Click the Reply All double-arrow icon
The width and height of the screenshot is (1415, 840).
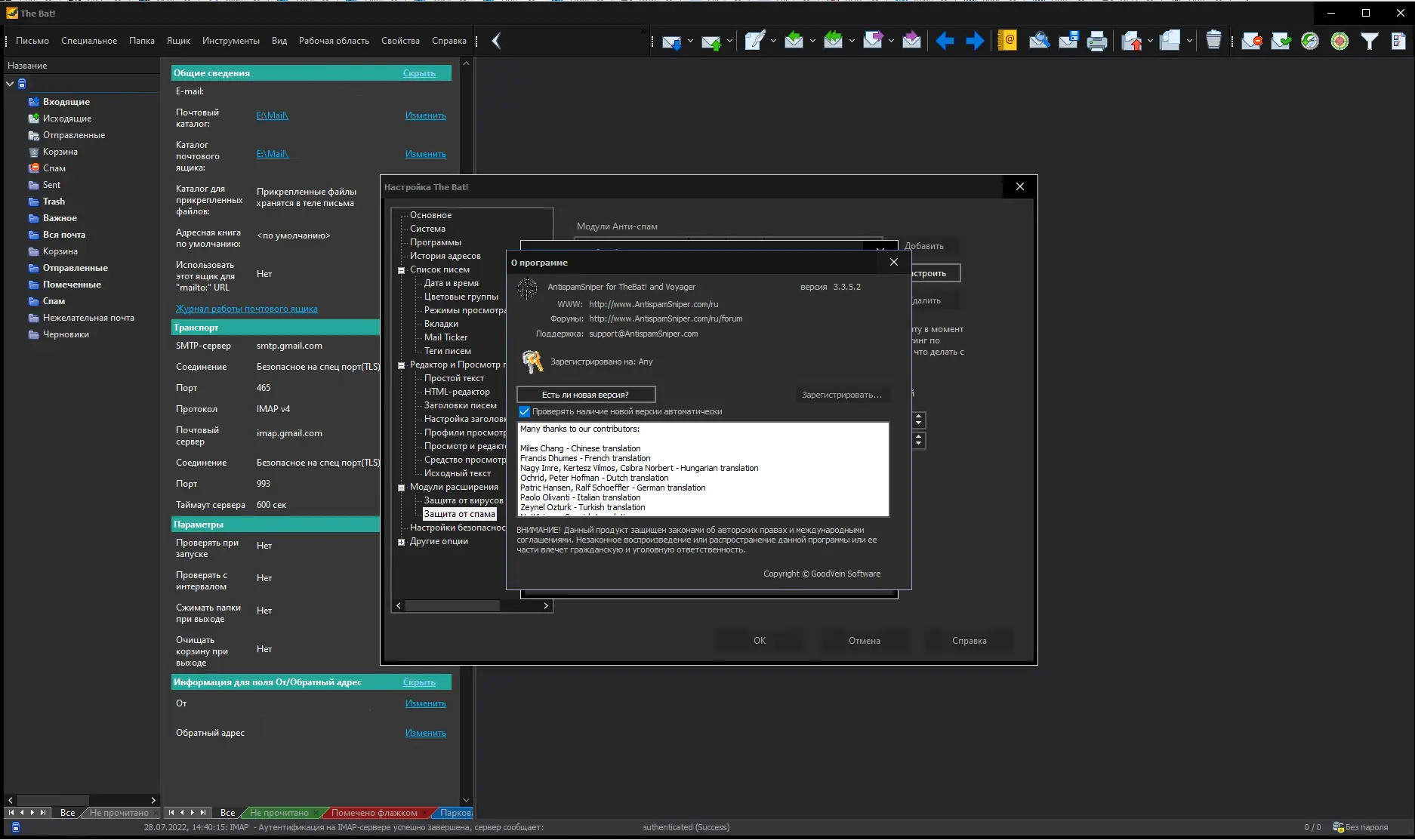click(x=833, y=41)
